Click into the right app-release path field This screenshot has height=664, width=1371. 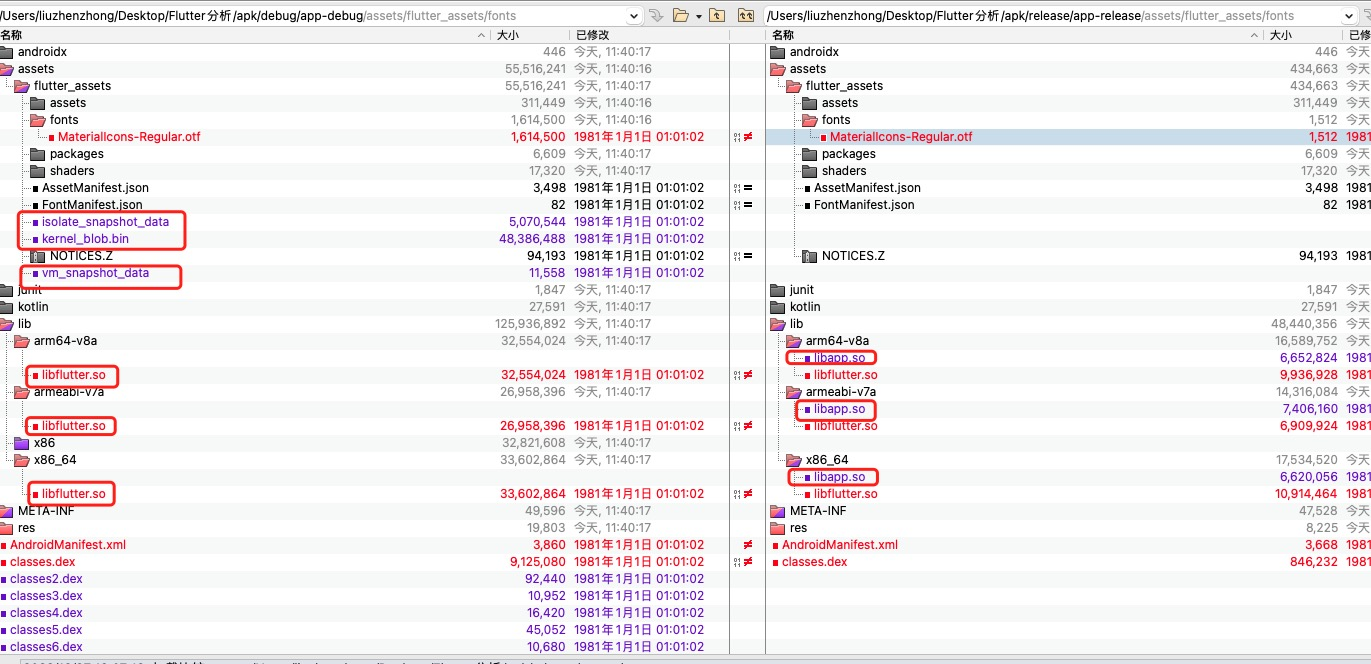tap(1060, 16)
